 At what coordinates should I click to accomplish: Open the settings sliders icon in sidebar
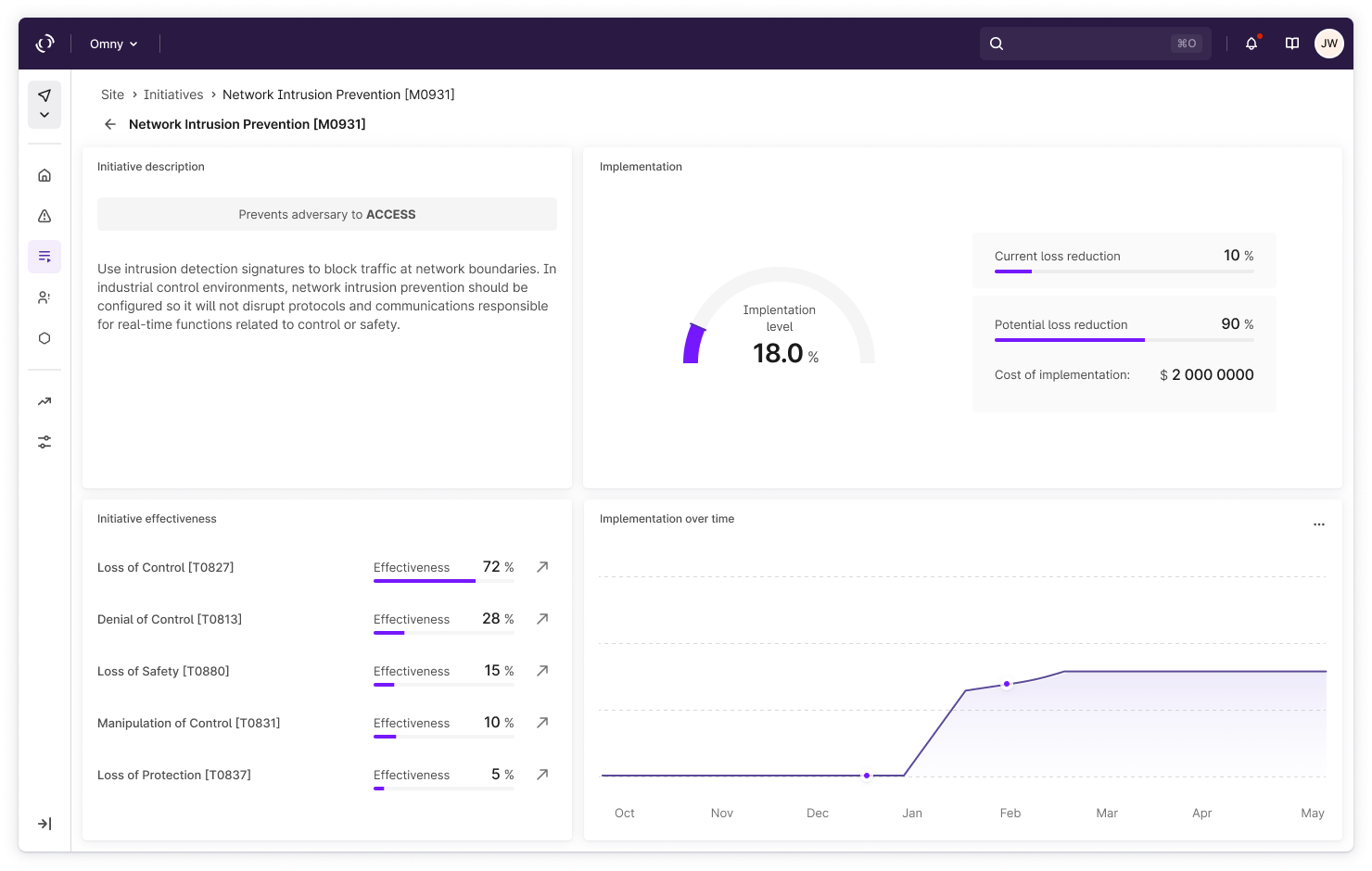44,442
